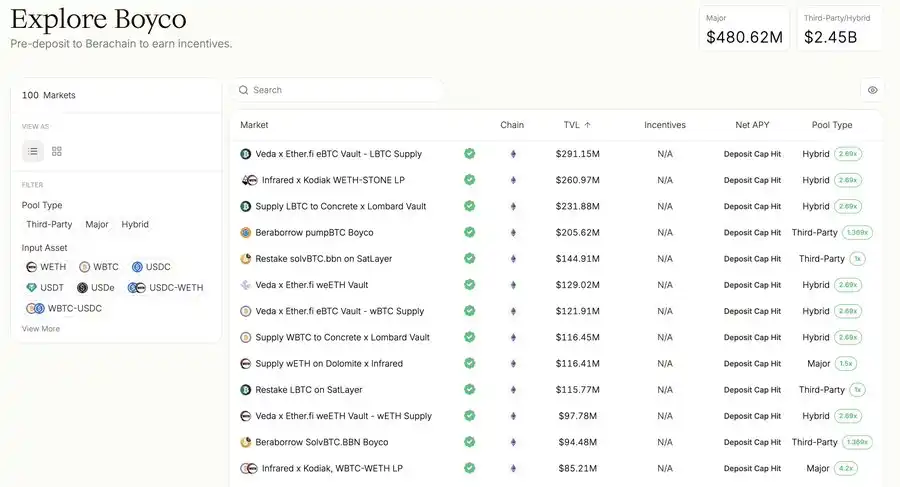Screen dimensions: 900x487
Task: Click the 2.69x multiplier badge on first row
Action: tap(847, 154)
